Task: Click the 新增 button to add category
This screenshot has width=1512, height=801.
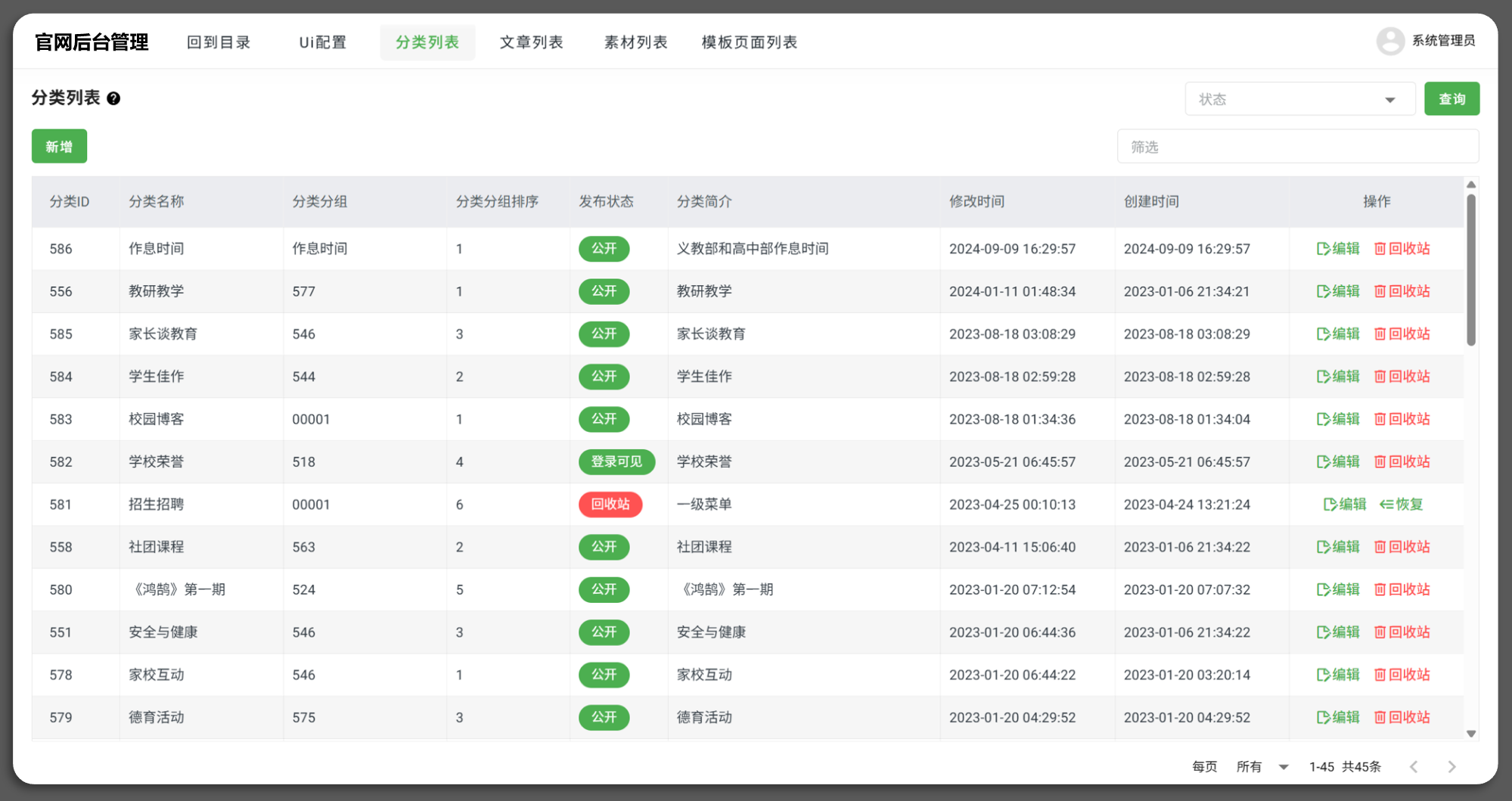Action: coord(59,146)
